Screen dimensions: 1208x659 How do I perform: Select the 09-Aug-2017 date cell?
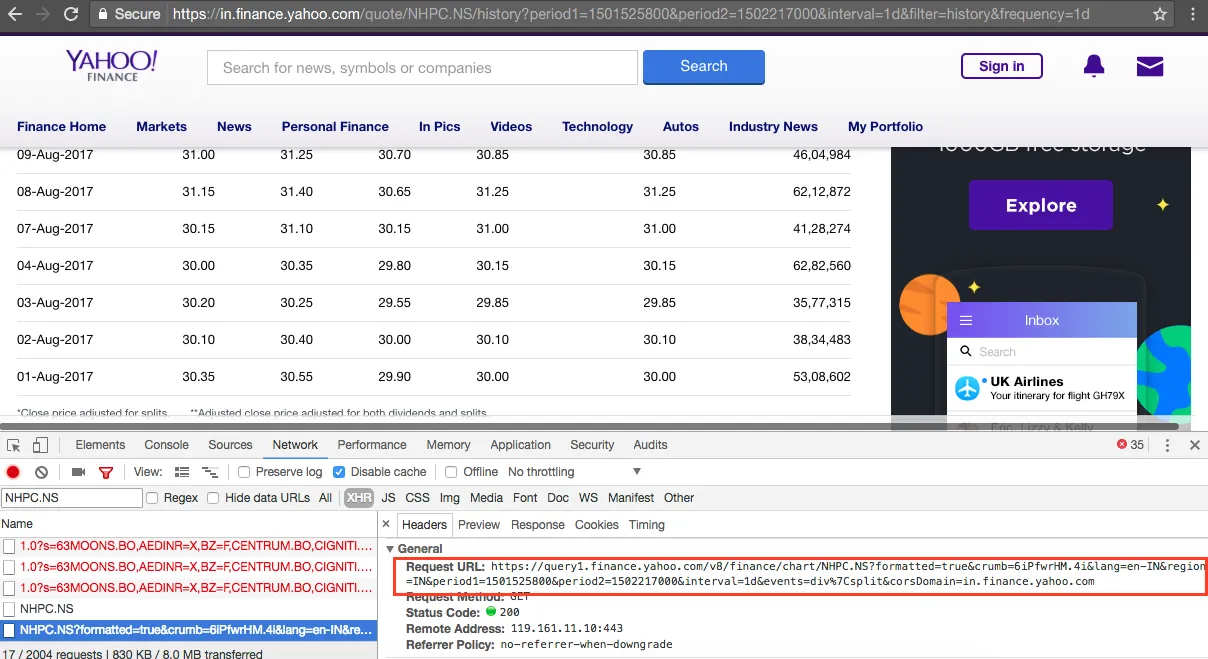click(55, 155)
